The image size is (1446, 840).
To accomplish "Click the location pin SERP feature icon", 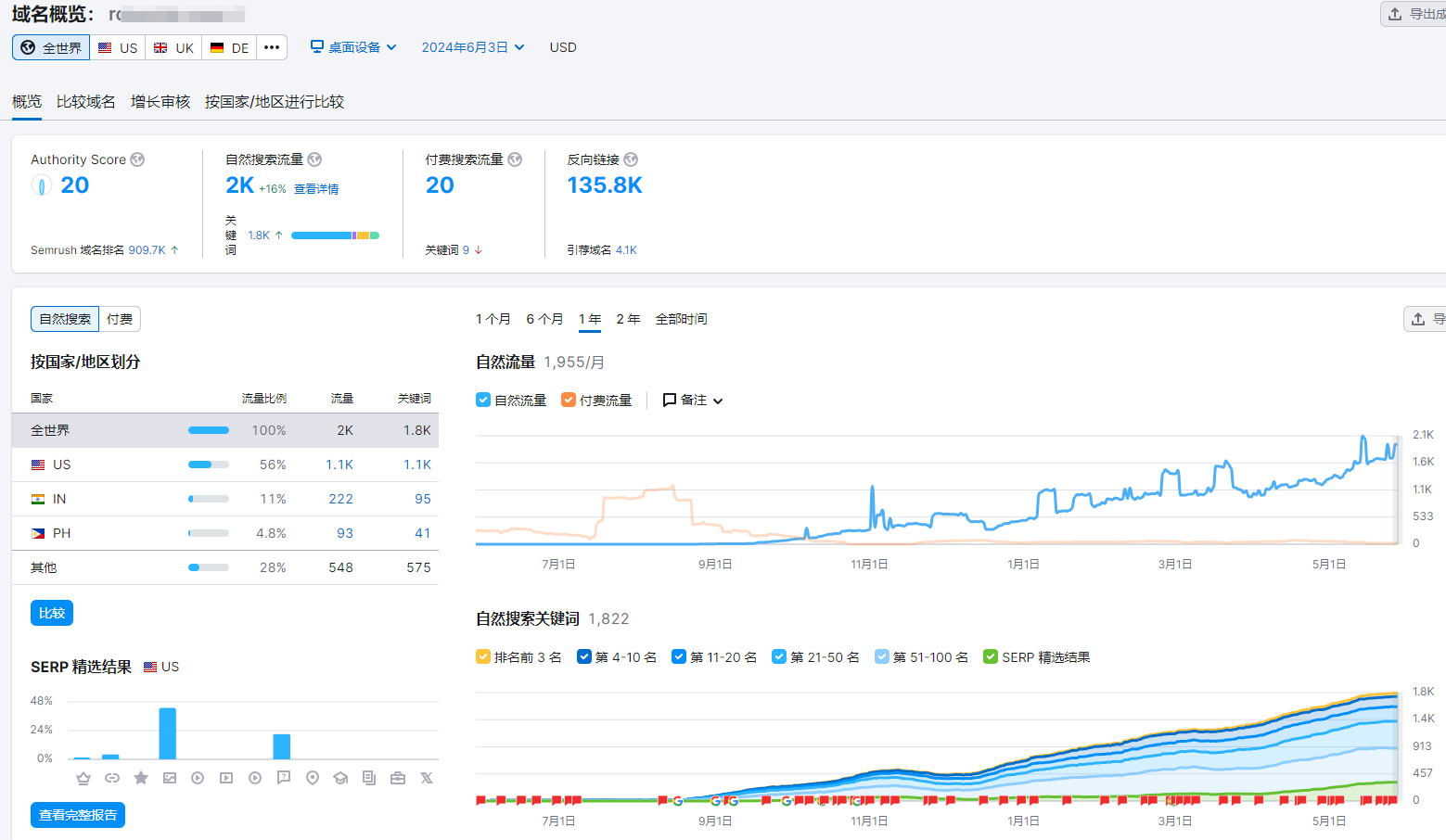I will coord(313,778).
